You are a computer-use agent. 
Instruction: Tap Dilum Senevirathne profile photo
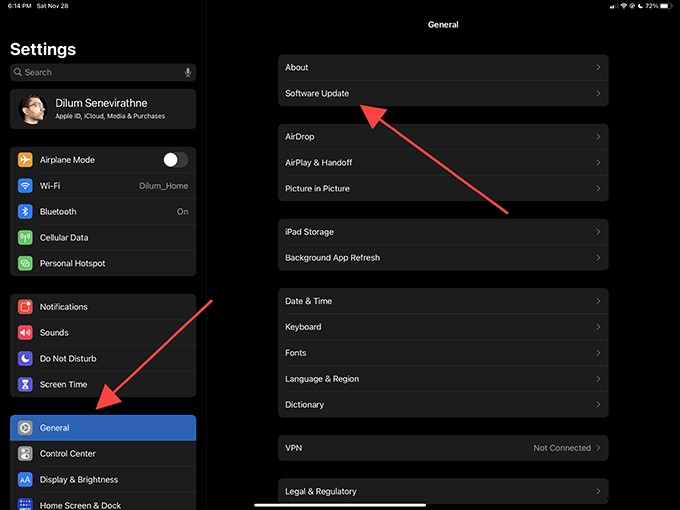point(33,109)
